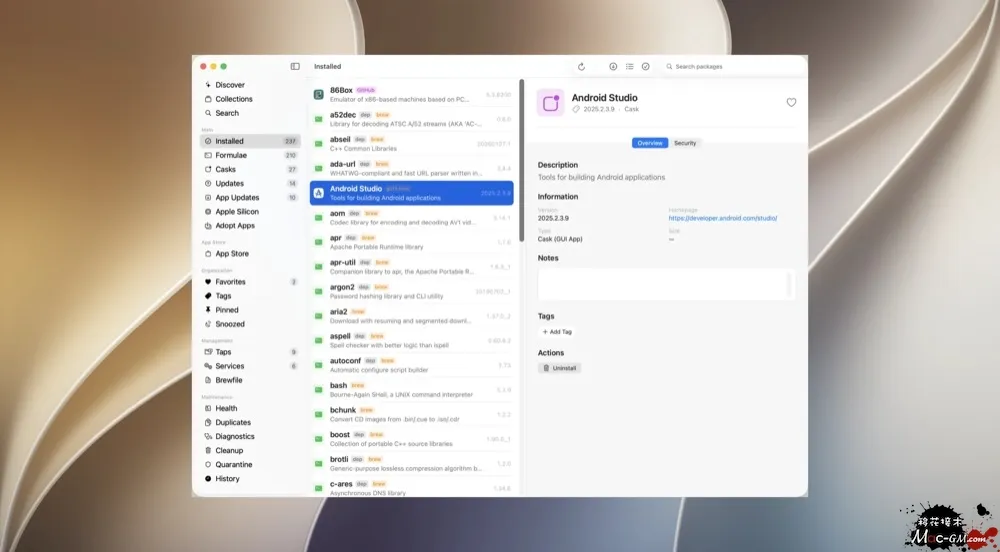Select the a52dec package row
The height and width of the screenshot is (552, 1000).
tap(411, 119)
